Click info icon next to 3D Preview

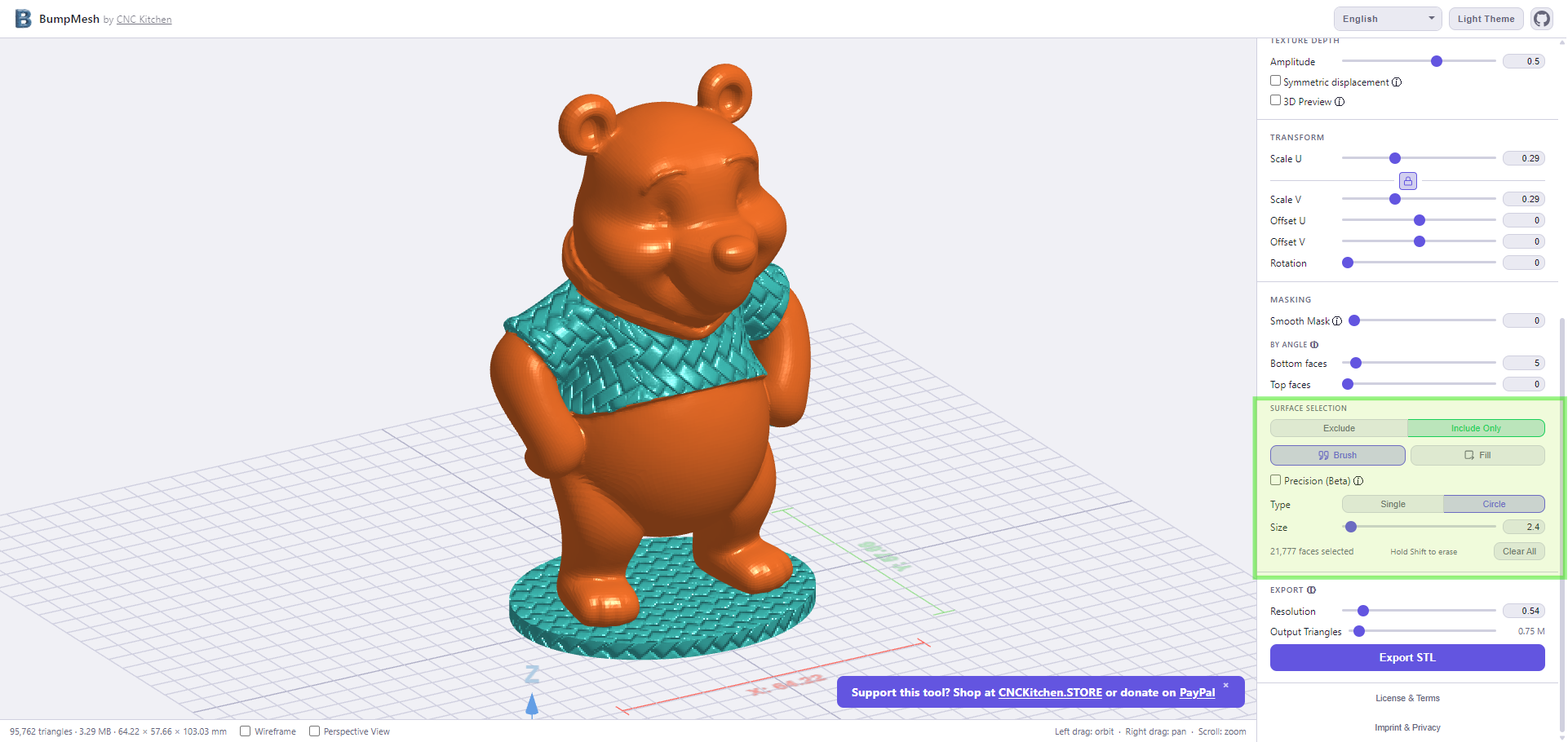(x=1340, y=102)
